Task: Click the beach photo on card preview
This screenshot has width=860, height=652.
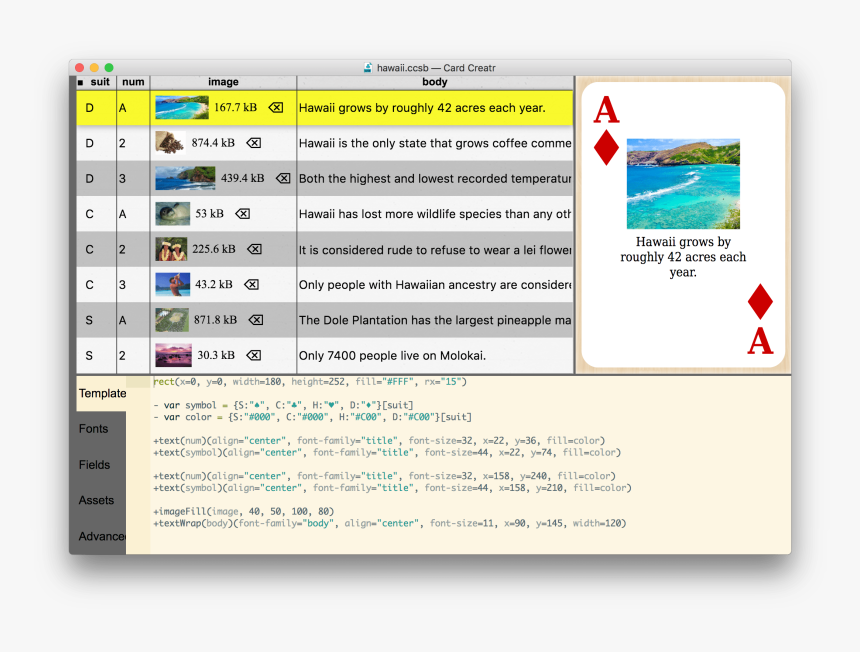Action: pyautogui.click(x=683, y=184)
